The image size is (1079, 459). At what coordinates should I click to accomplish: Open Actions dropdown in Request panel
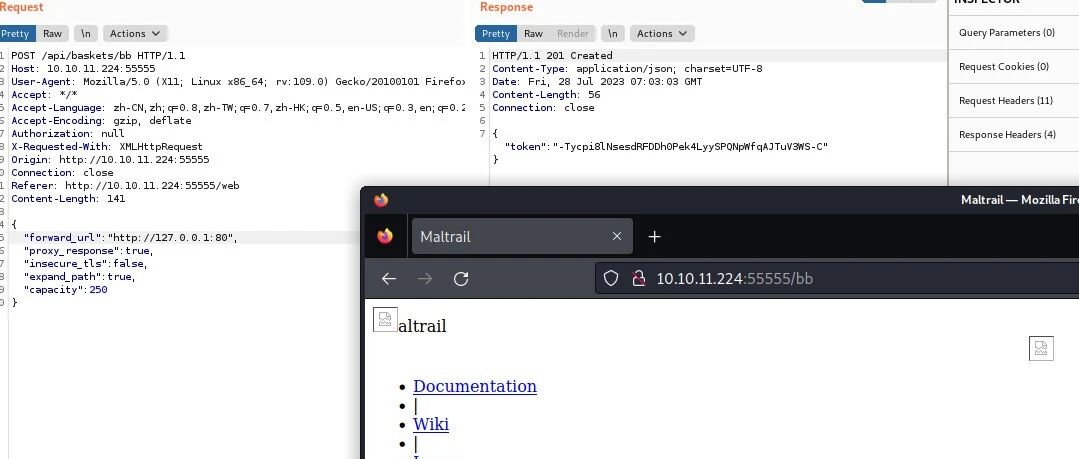(x=135, y=33)
